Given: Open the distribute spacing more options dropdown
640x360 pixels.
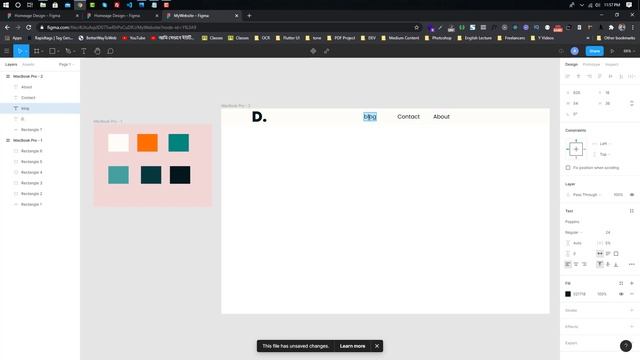Looking at the screenshot, I should [631, 76].
